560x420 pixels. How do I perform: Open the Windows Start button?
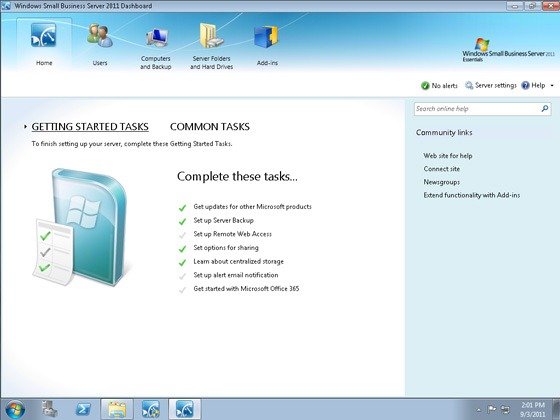pyautogui.click(x=15, y=409)
